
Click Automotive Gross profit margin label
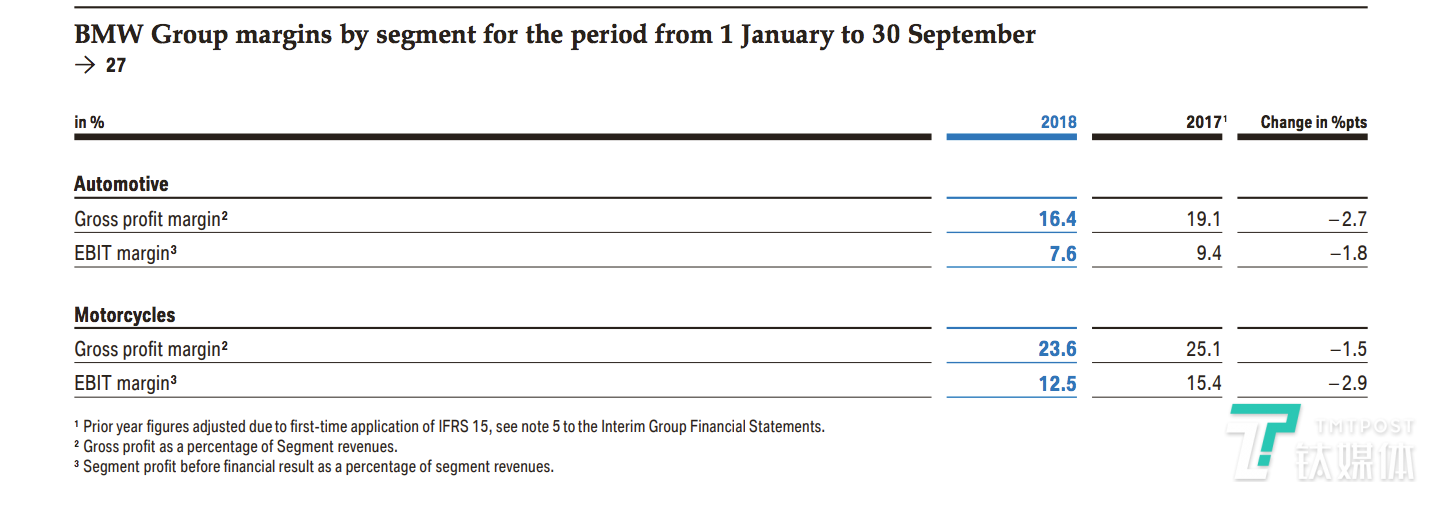pyautogui.click(x=151, y=219)
